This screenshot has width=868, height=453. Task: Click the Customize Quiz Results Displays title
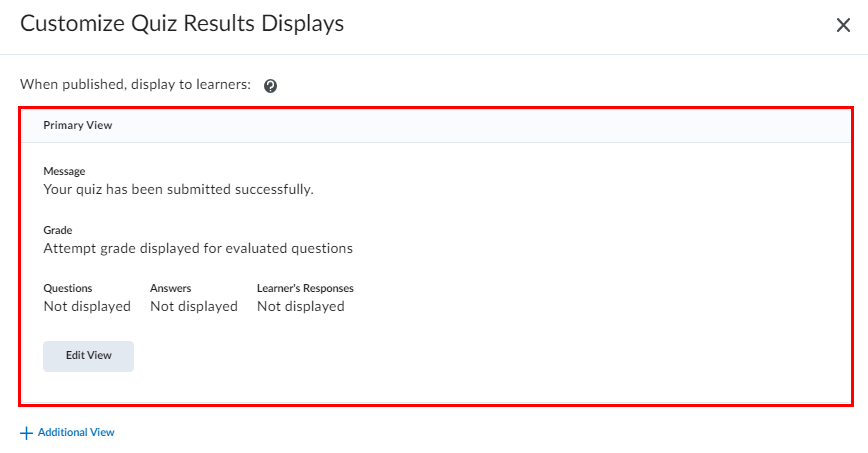click(x=182, y=24)
